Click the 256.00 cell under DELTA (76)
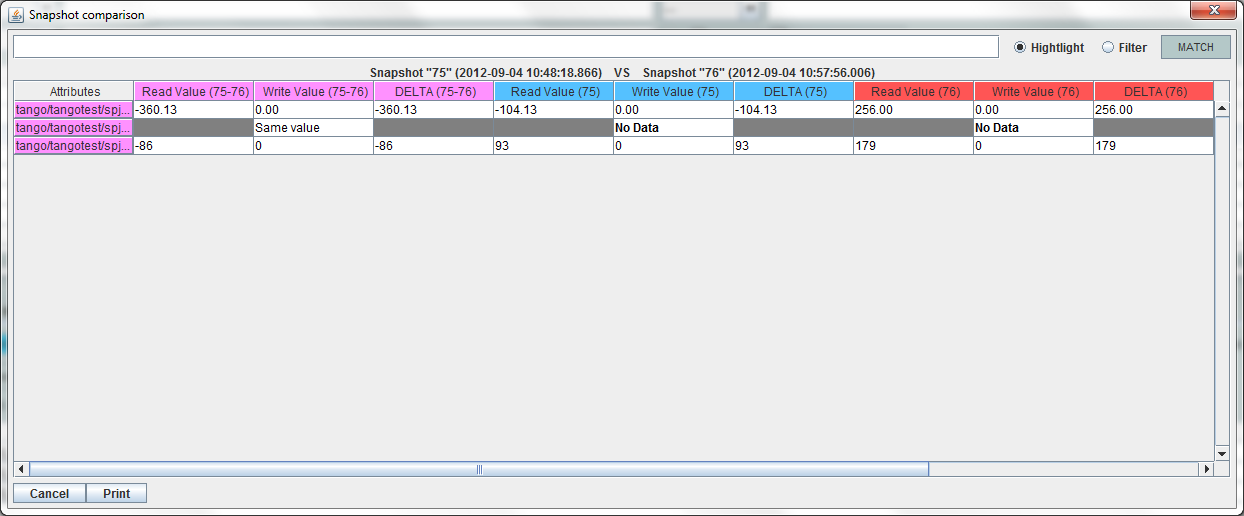The image size is (1244, 516). click(1154, 110)
